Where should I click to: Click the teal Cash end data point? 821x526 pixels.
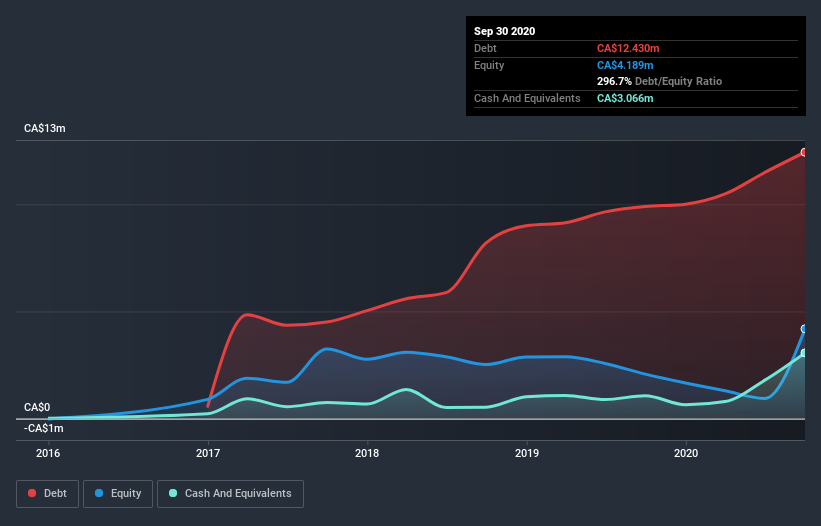tap(804, 353)
